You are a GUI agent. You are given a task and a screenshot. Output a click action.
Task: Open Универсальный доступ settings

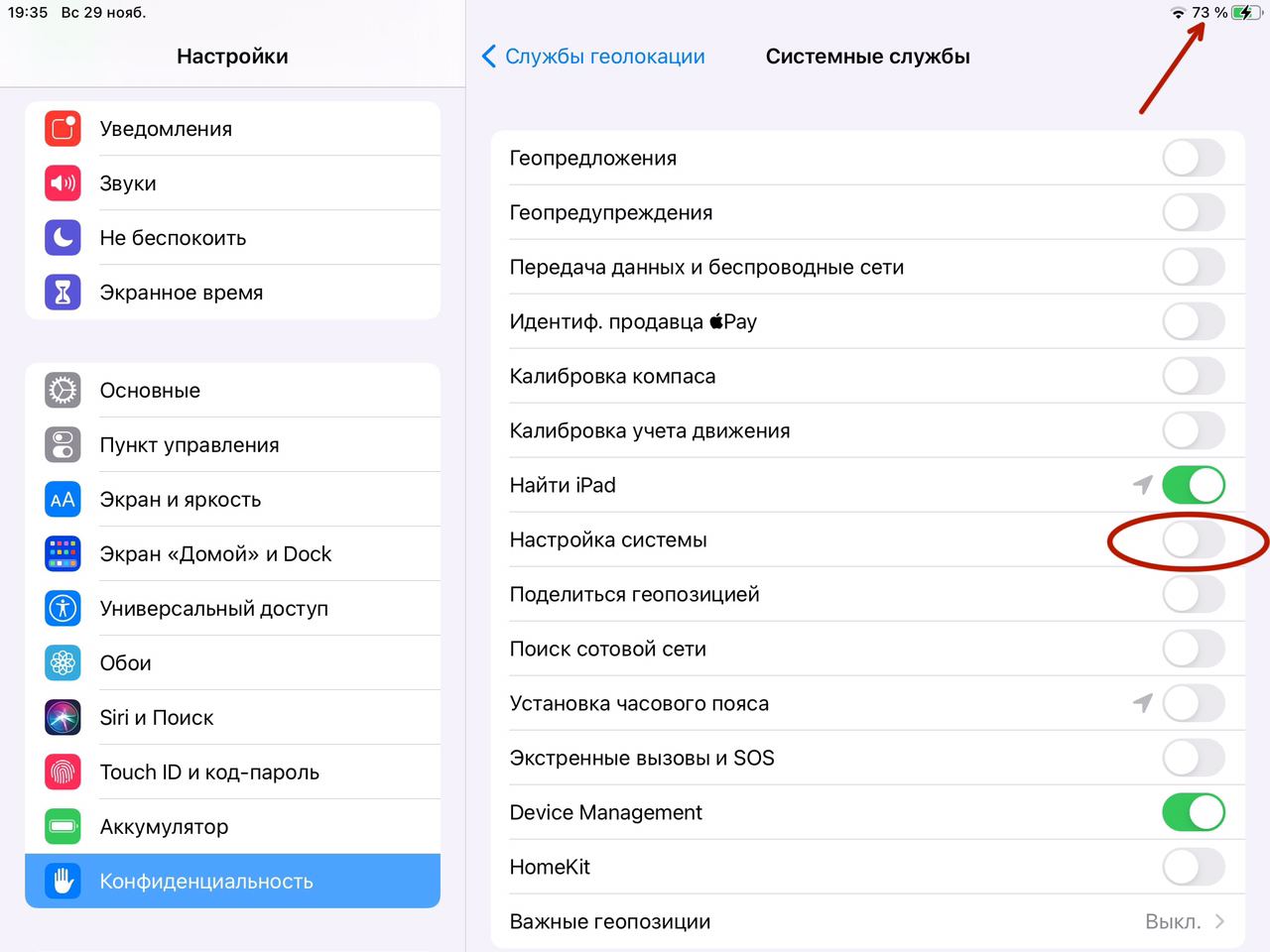pos(213,609)
